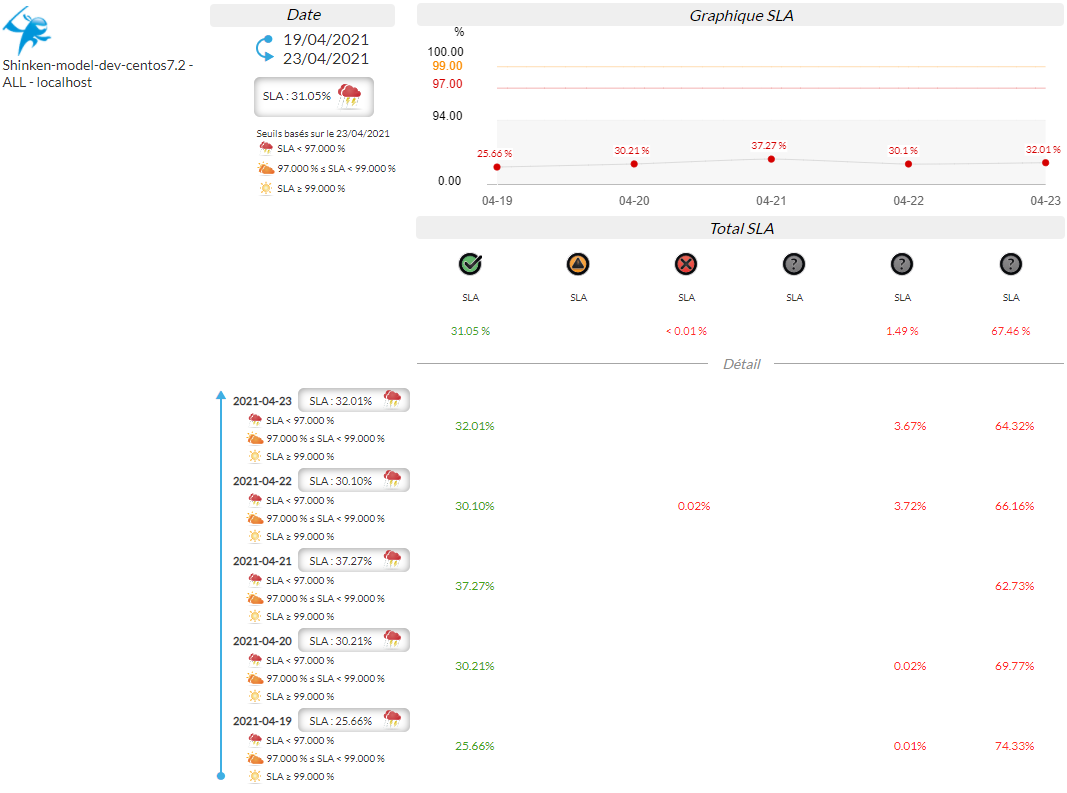Image resolution: width=1067 pixels, height=793 pixels.
Task: Click the orange 99.00 threshold axis label
Action: (x=447, y=66)
